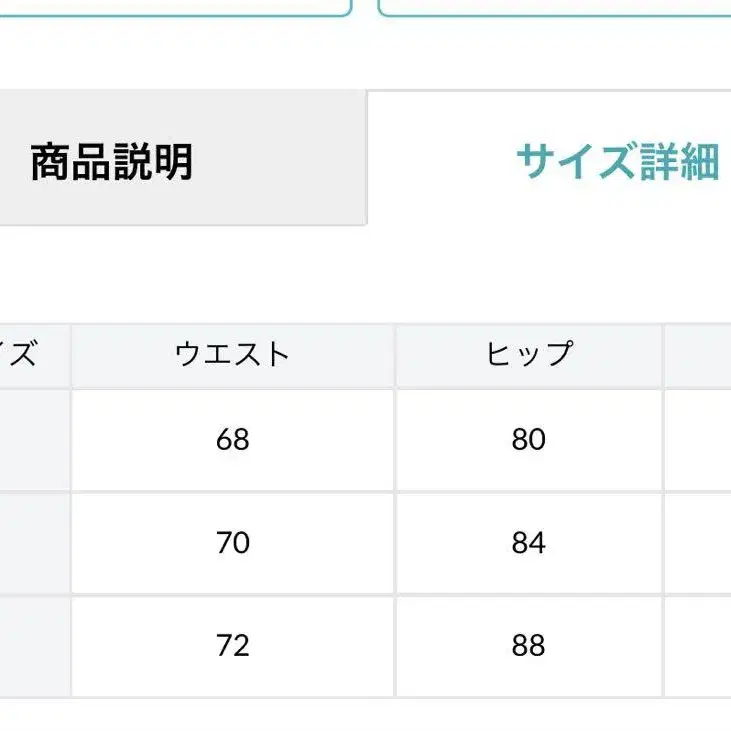Select the waist value 72 cell
The height and width of the screenshot is (731, 731).
pyautogui.click(x=232, y=646)
